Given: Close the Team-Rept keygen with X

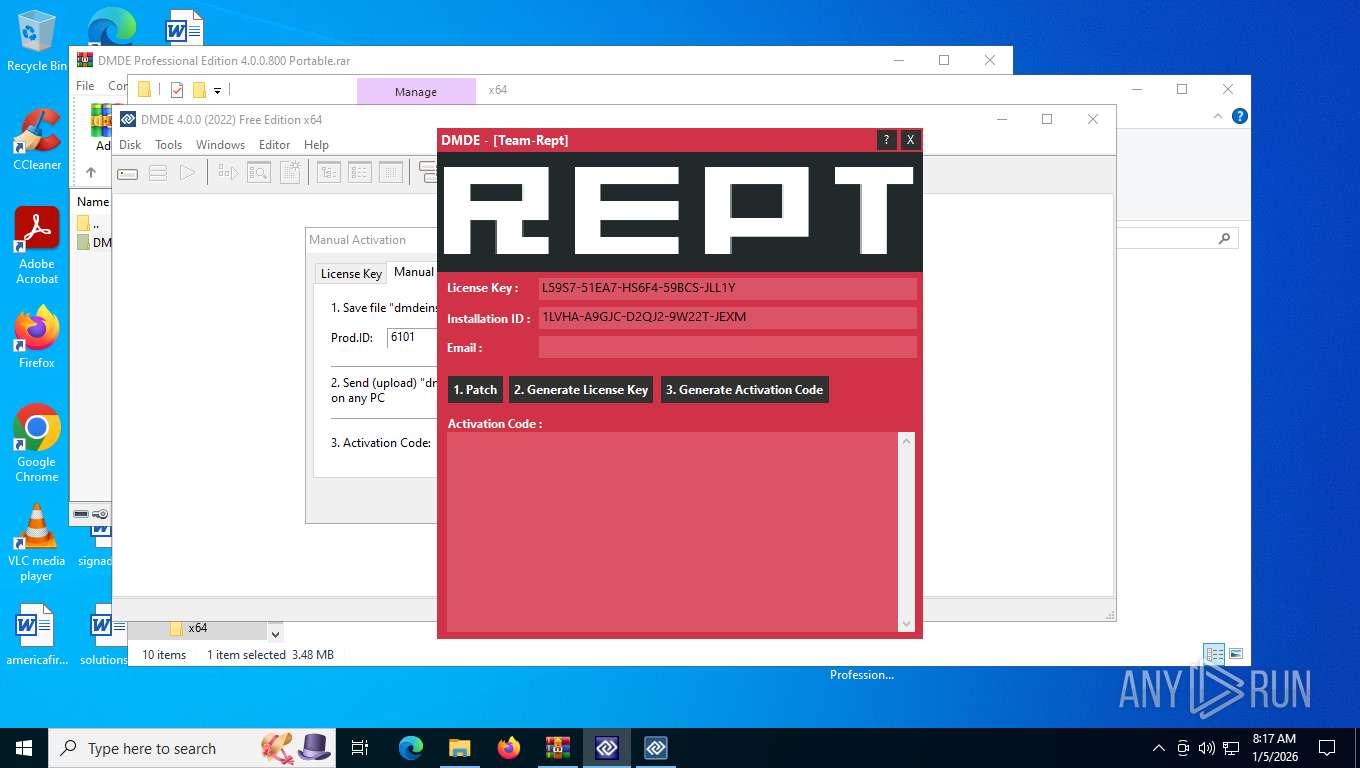Looking at the screenshot, I should (910, 140).
